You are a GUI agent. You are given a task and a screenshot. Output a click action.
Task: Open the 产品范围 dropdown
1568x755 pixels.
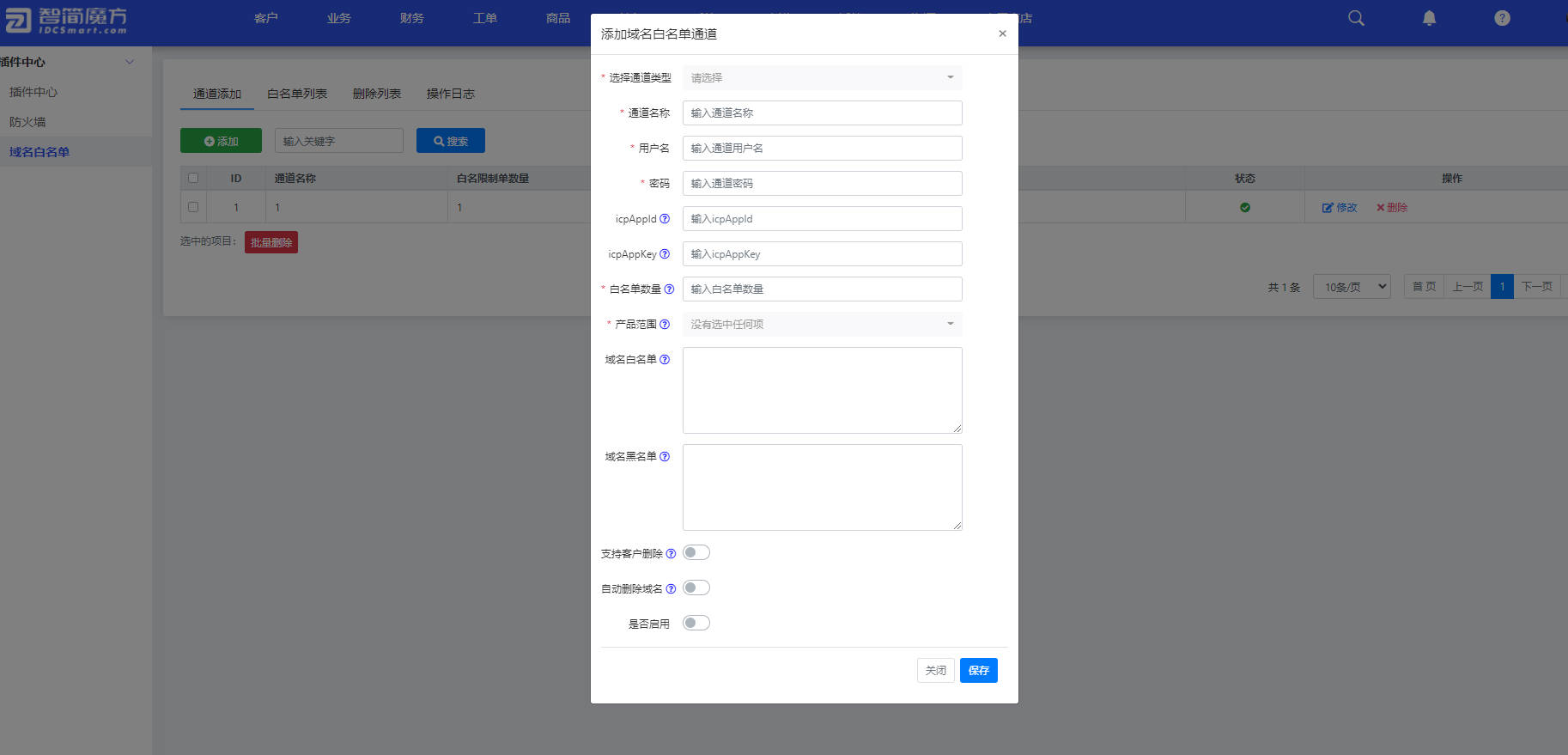click(x=823, y=324)
